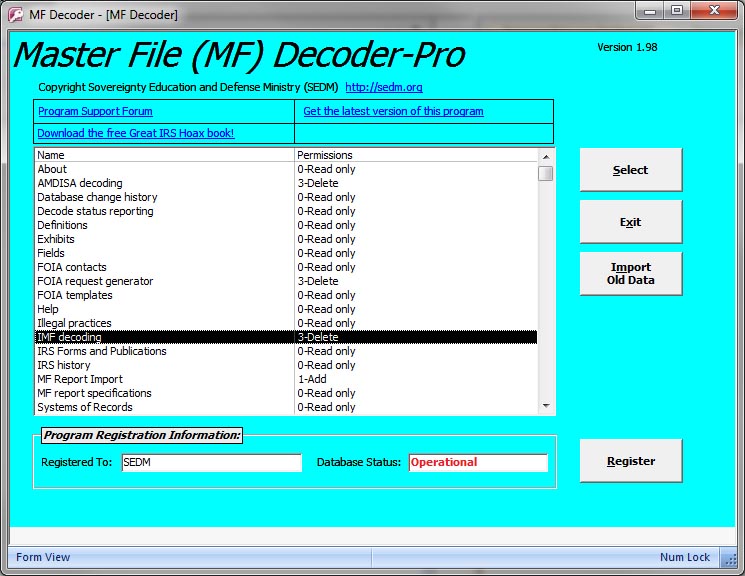Screen dimensions: 745x576
Task: Click the MF Decoder app icon in title bar
Action: click(15, 15)
